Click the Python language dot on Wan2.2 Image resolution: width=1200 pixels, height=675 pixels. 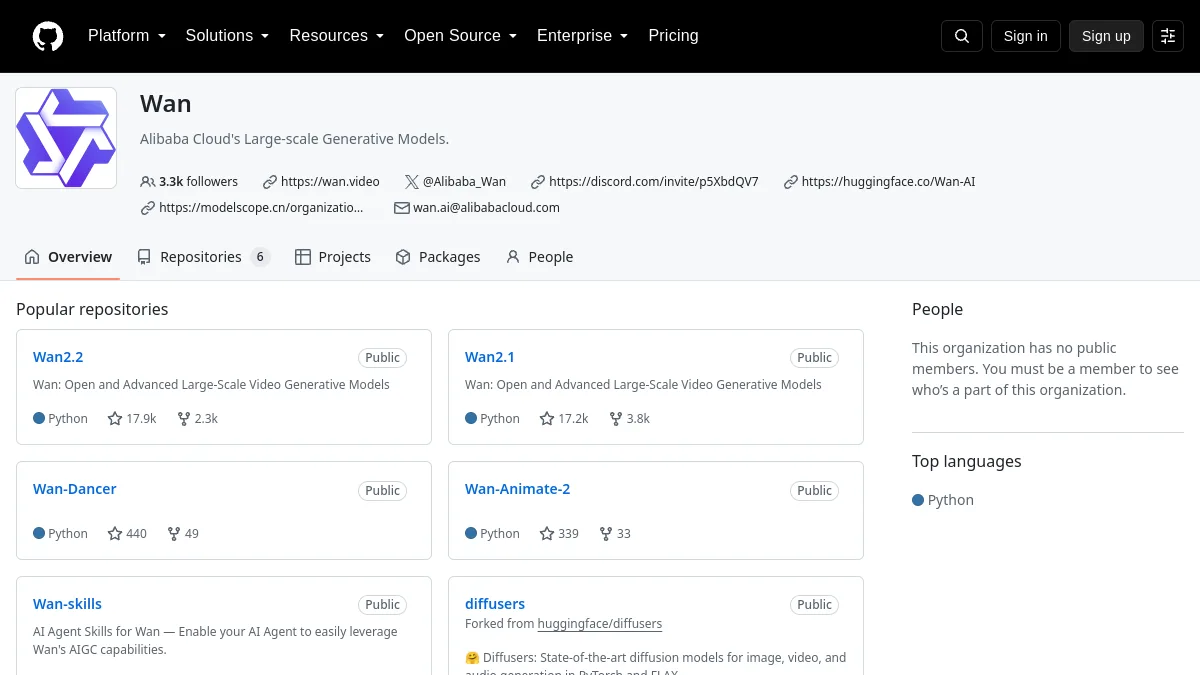tap(39, 419)
